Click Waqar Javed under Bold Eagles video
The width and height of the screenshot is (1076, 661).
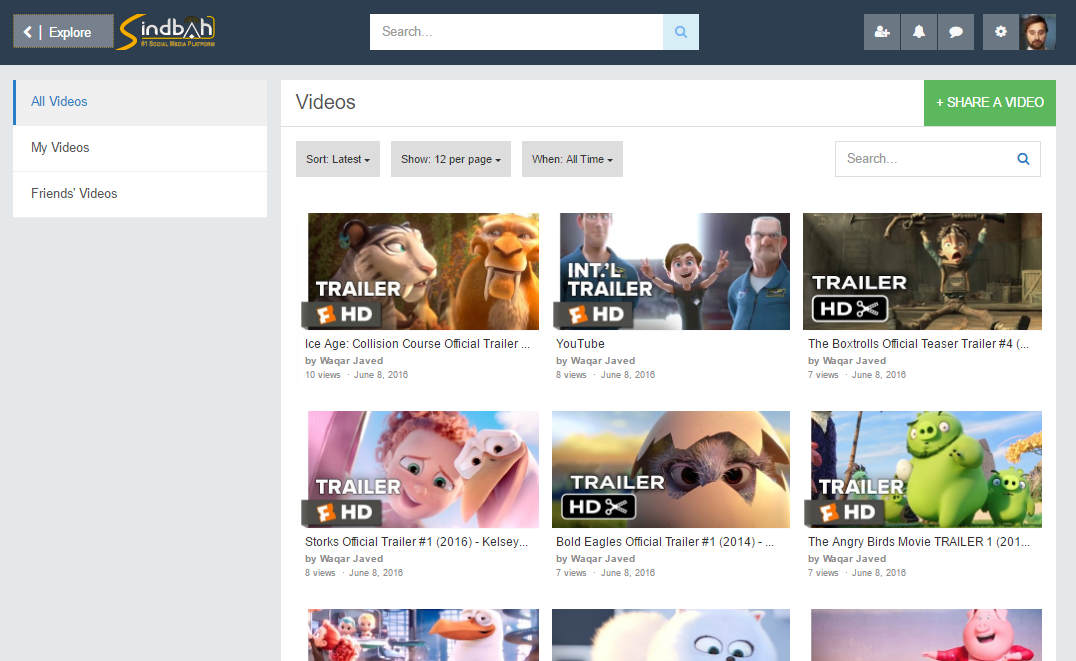603,559
